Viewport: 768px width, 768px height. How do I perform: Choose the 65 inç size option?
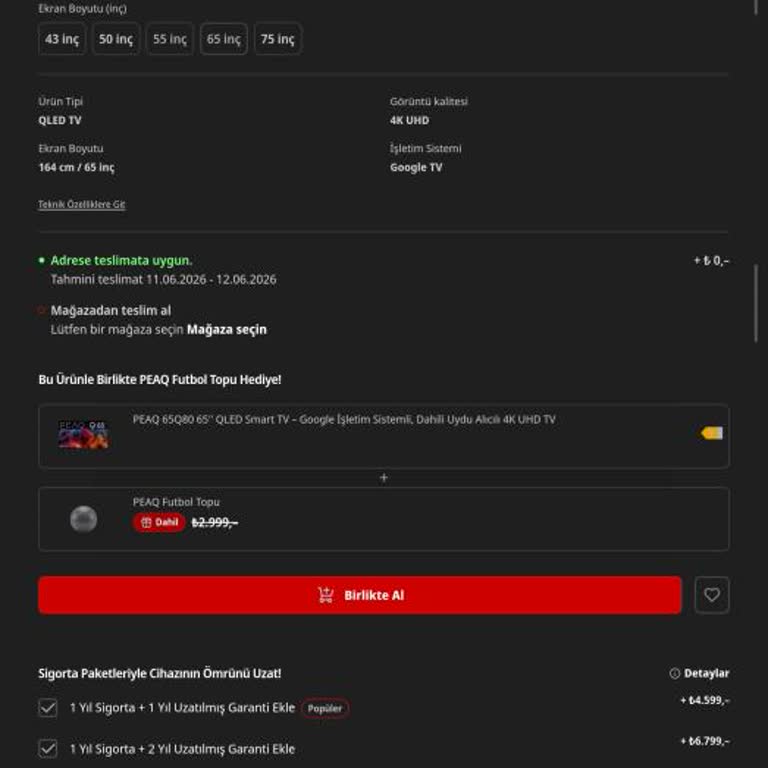click(x=223, y=39)
